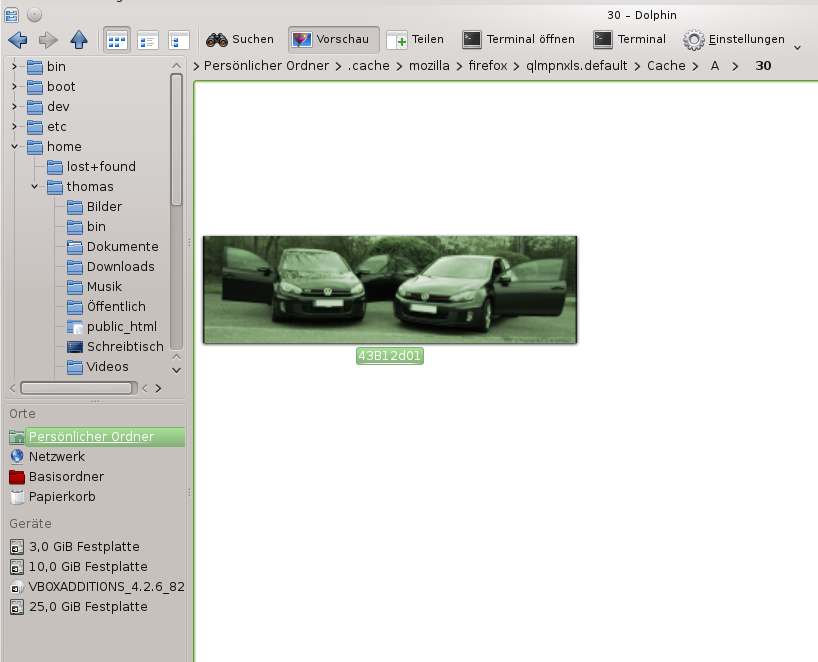The height and width of the screenshot is (662, 818).
Task: Switch to details view mode
Action: point(179,40)
